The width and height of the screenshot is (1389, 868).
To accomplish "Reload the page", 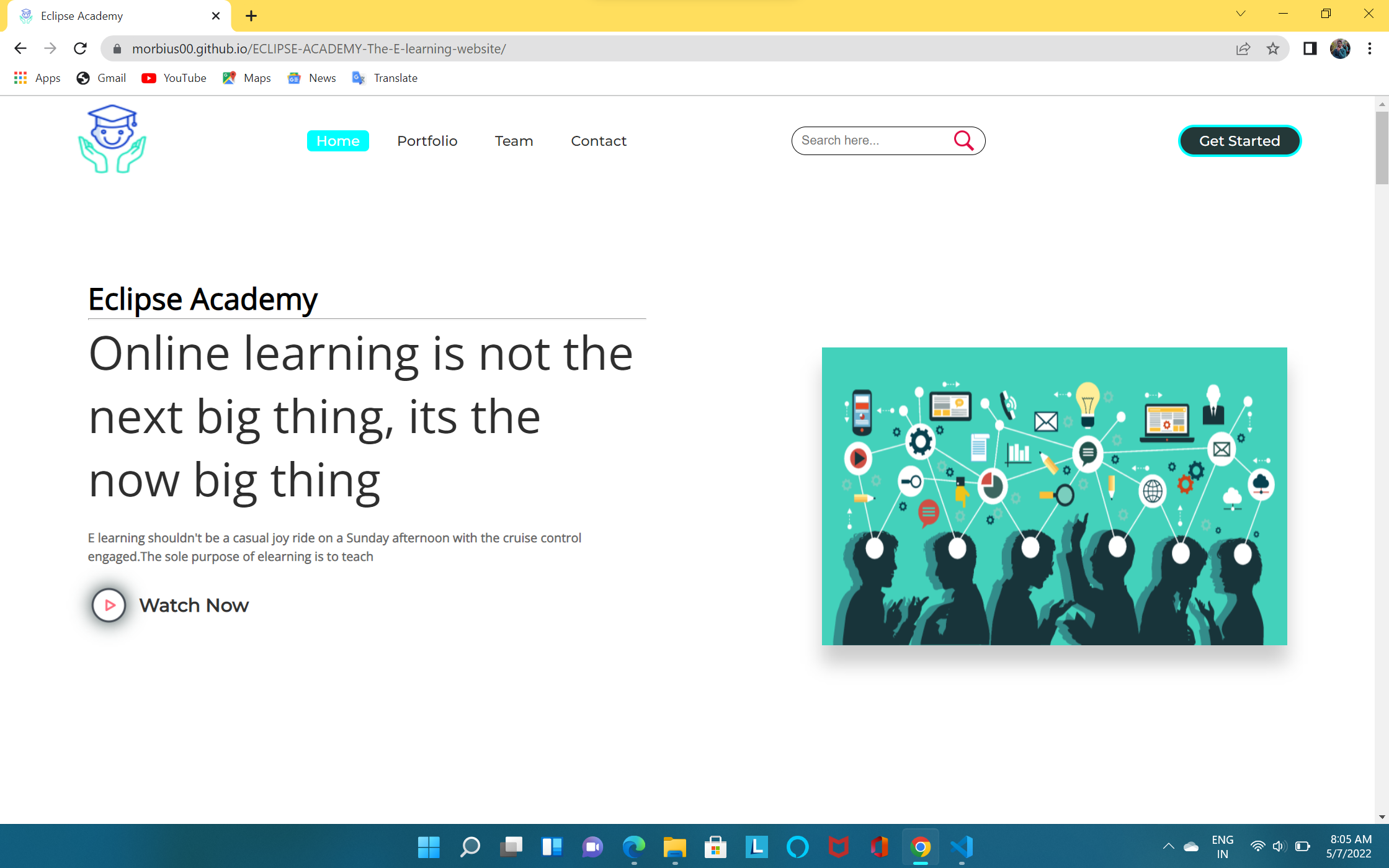I will 80,48.
